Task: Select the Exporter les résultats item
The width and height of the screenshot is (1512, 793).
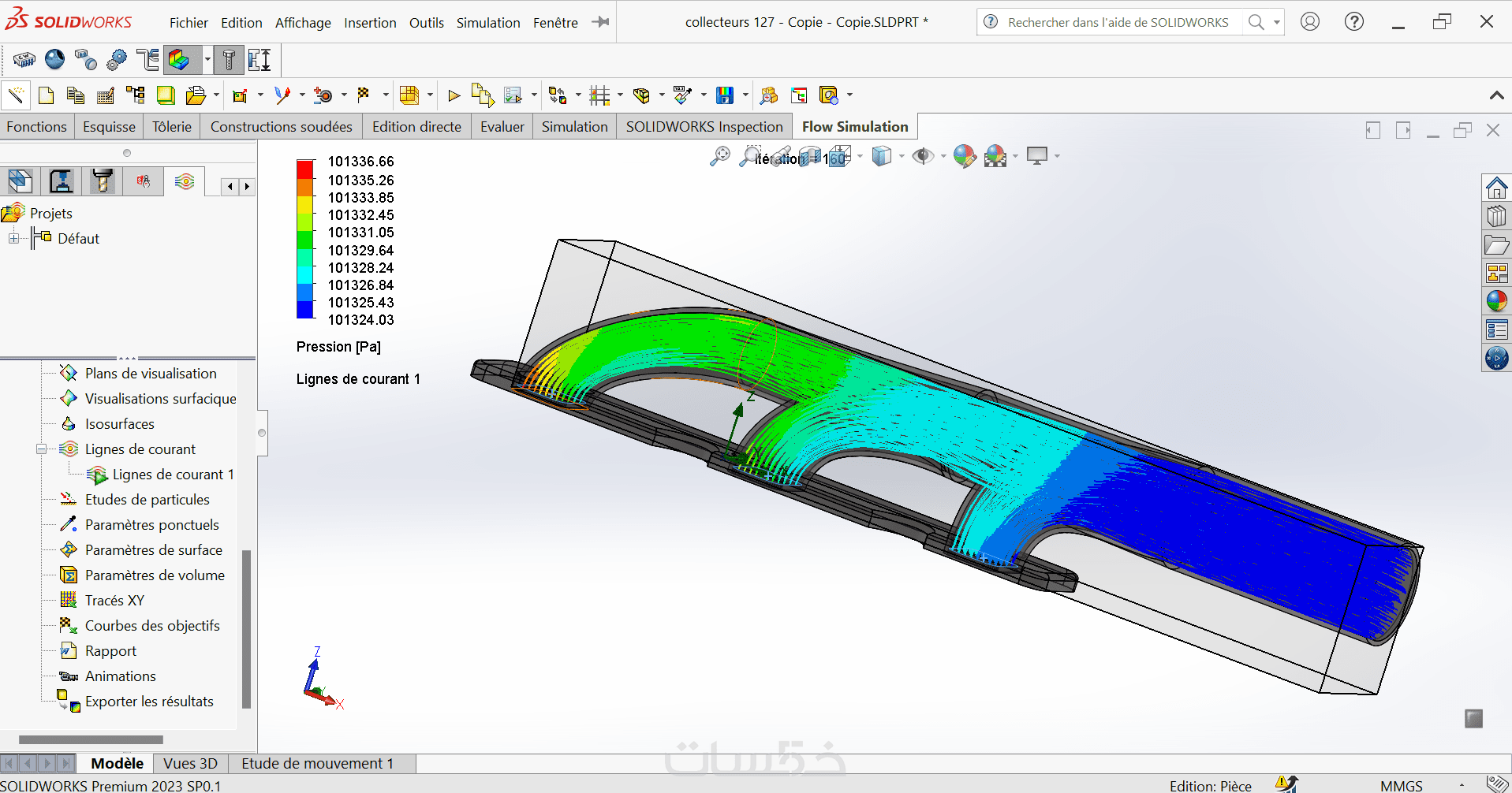Action: point(149,702)
